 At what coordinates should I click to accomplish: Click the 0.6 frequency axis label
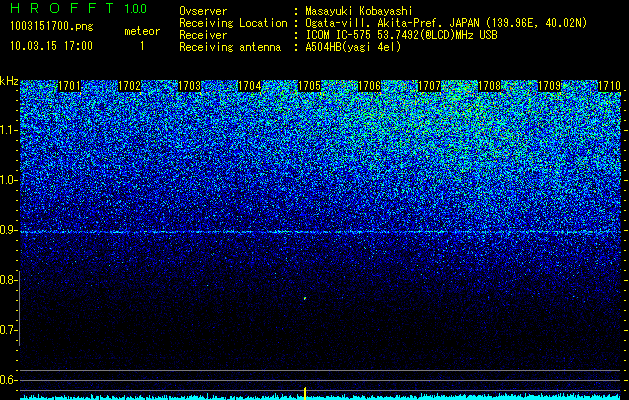[x=8, y=380]
